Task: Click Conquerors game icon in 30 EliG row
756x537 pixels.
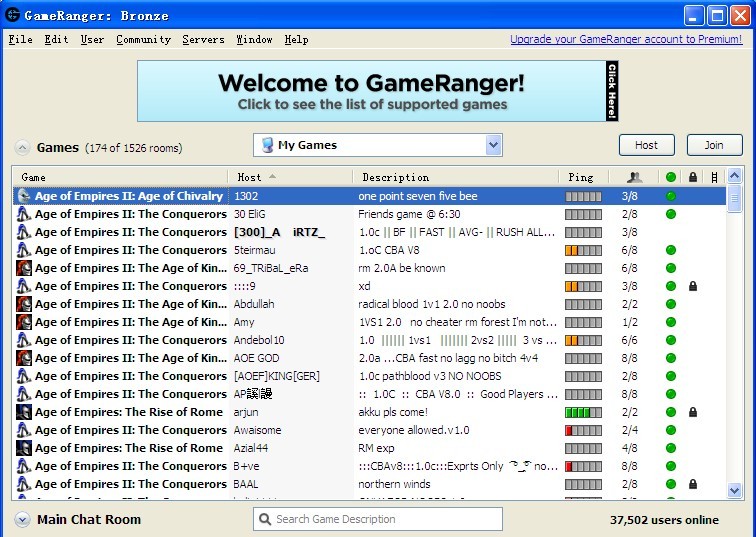Action: (x=24, y=214)
